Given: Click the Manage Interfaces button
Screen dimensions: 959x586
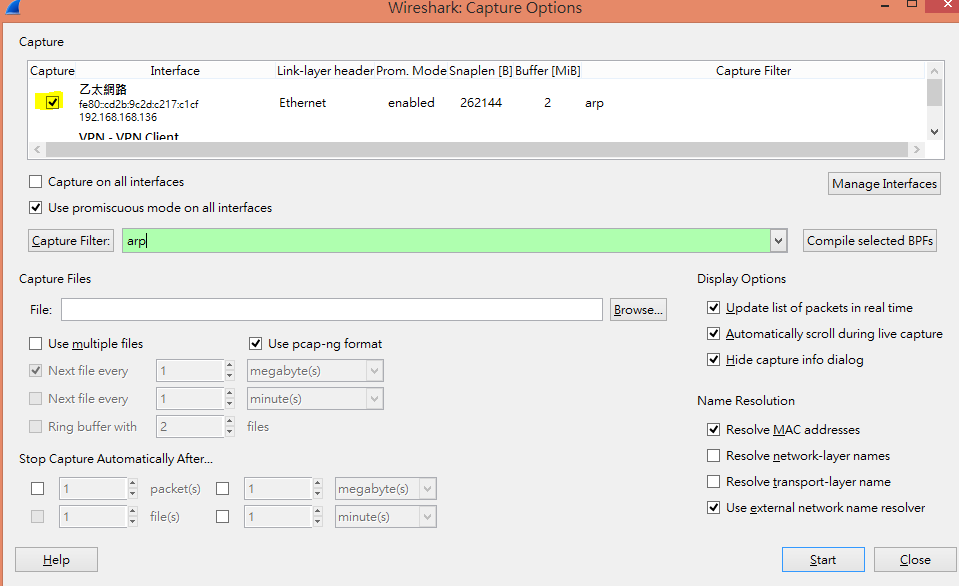Looking at the screenshot, I should (x=883, y=183).
